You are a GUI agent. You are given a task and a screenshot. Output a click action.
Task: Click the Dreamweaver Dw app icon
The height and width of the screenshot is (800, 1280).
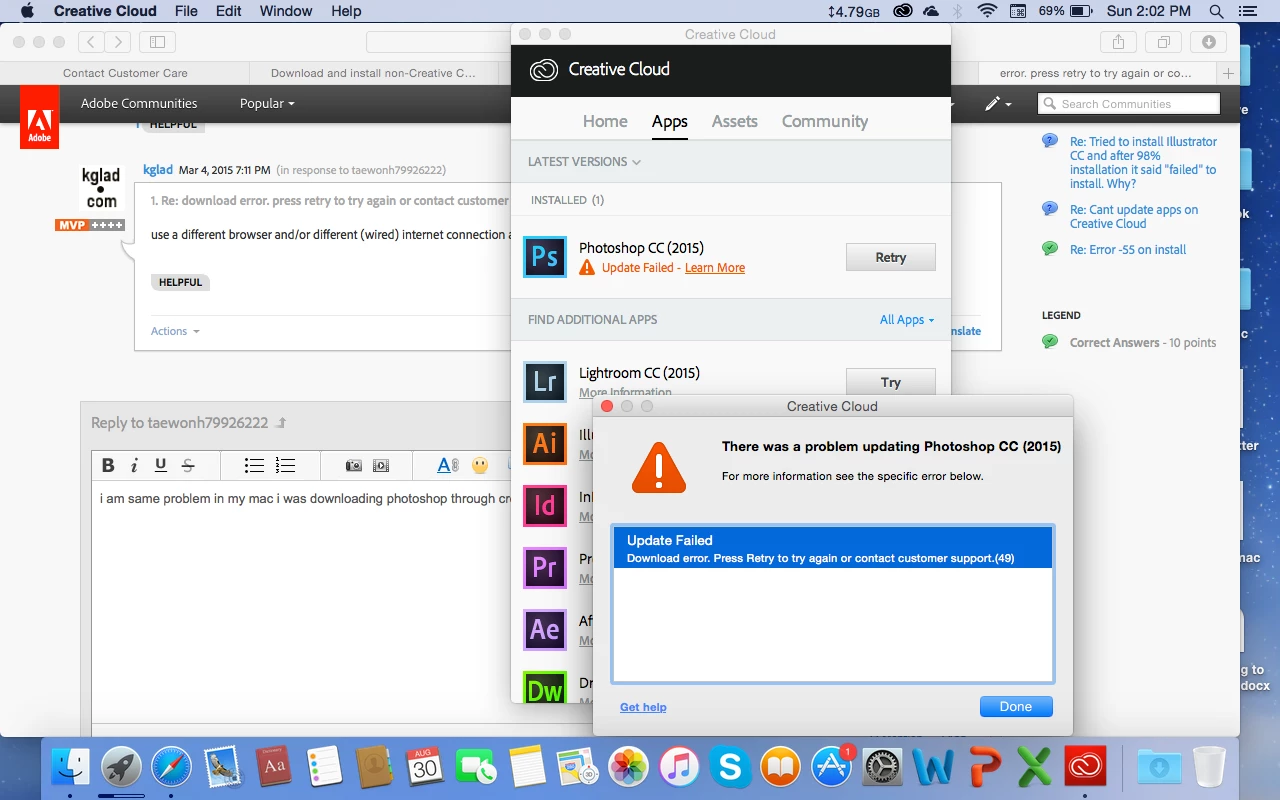pos(545,687)
